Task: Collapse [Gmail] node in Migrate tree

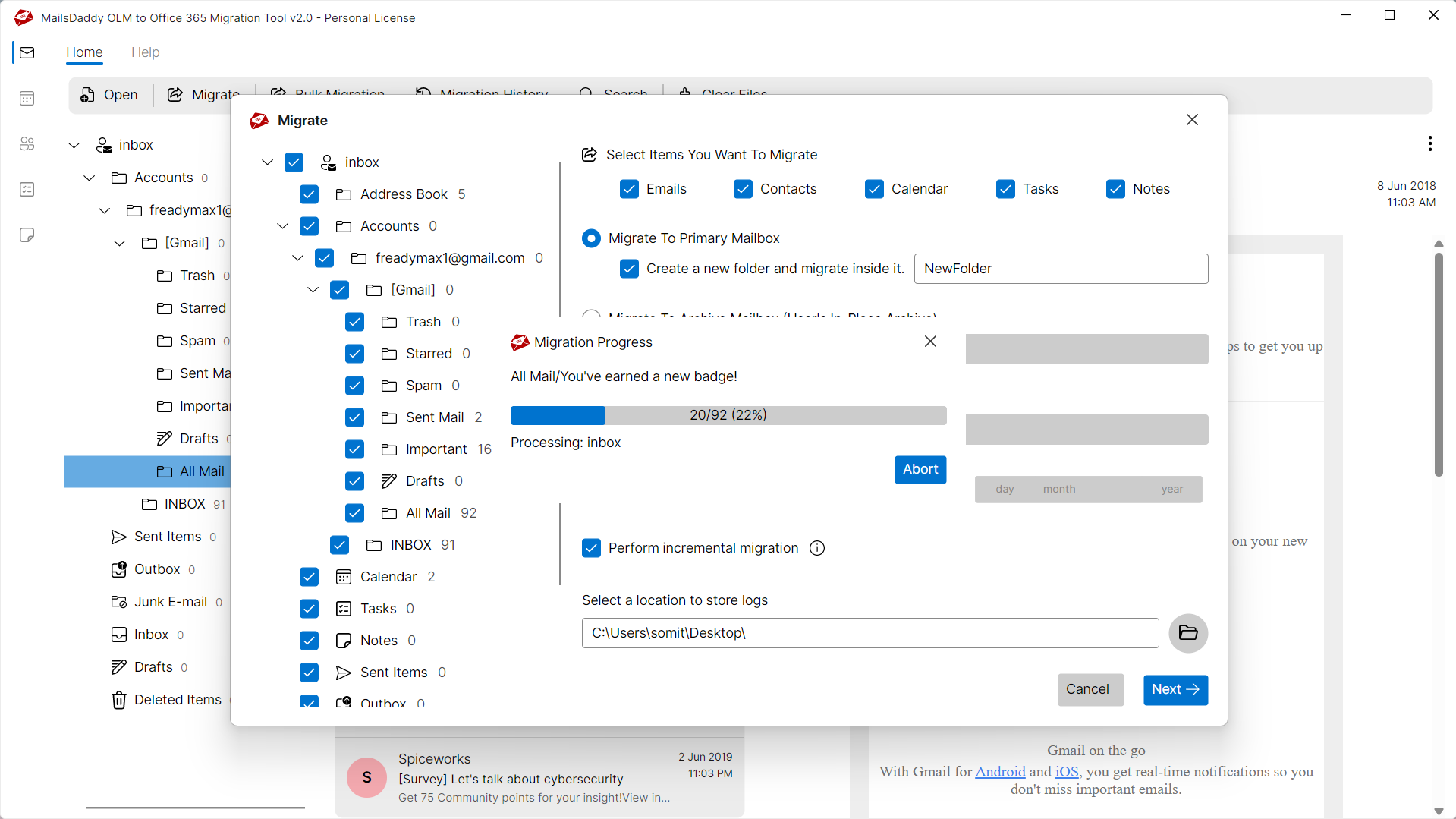Action: pos(313,290)
